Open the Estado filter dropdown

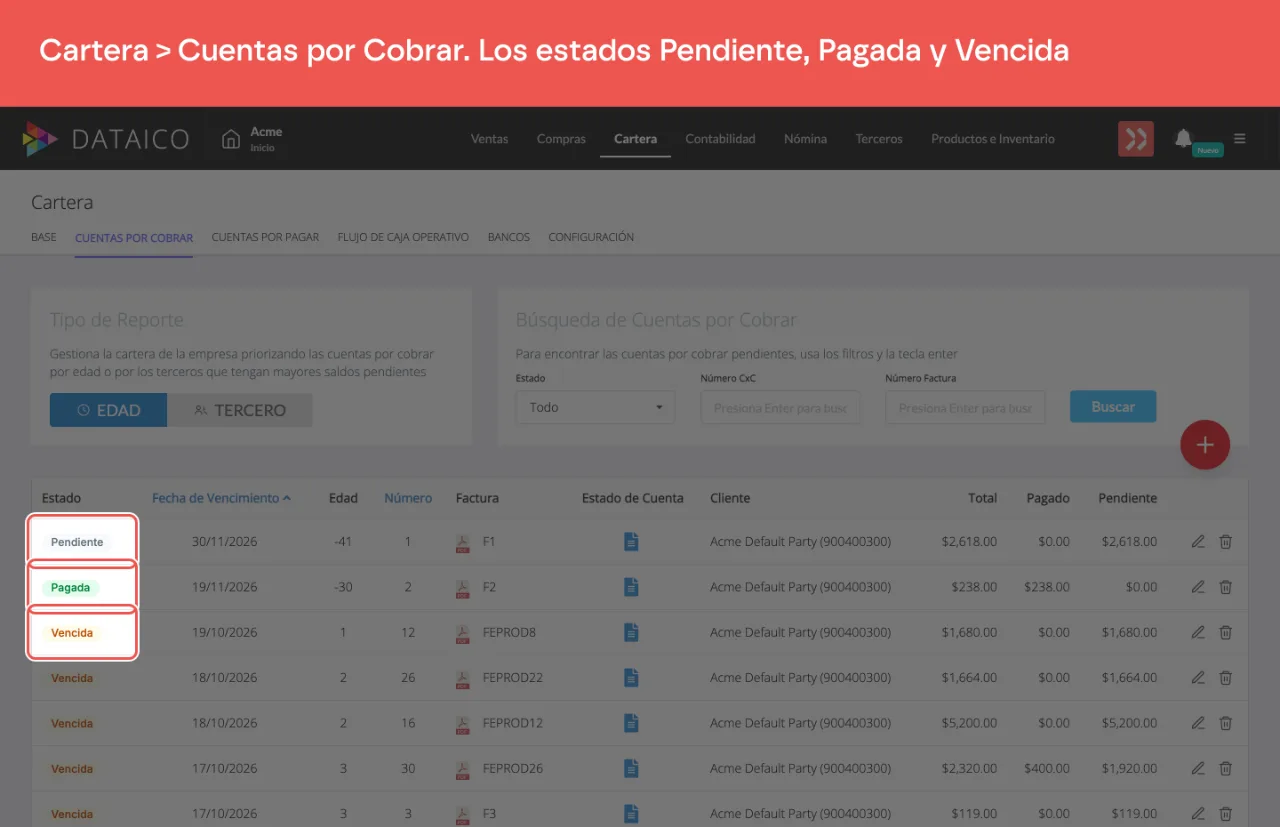click(x=596, y=407)
